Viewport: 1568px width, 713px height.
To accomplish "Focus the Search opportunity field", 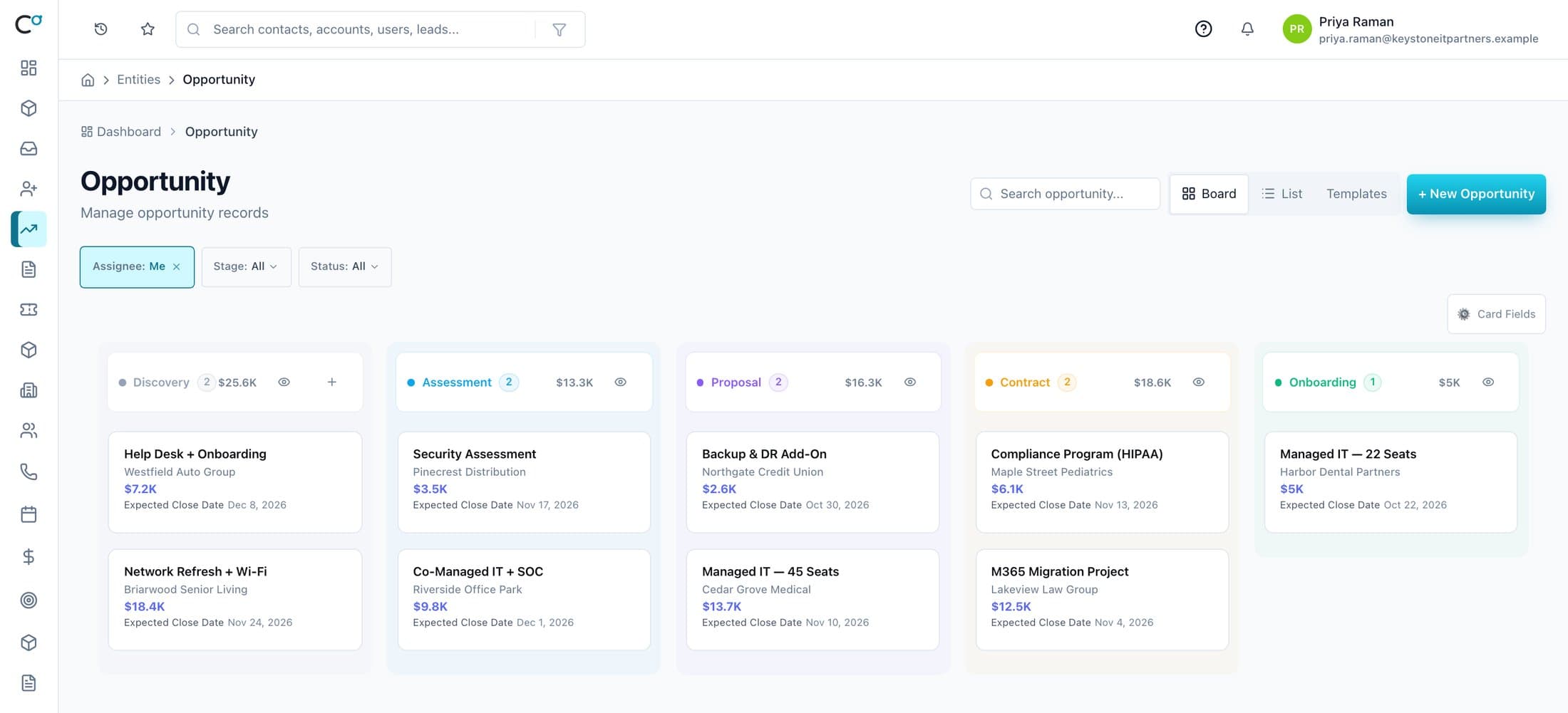I will (x=1065, y=194).
